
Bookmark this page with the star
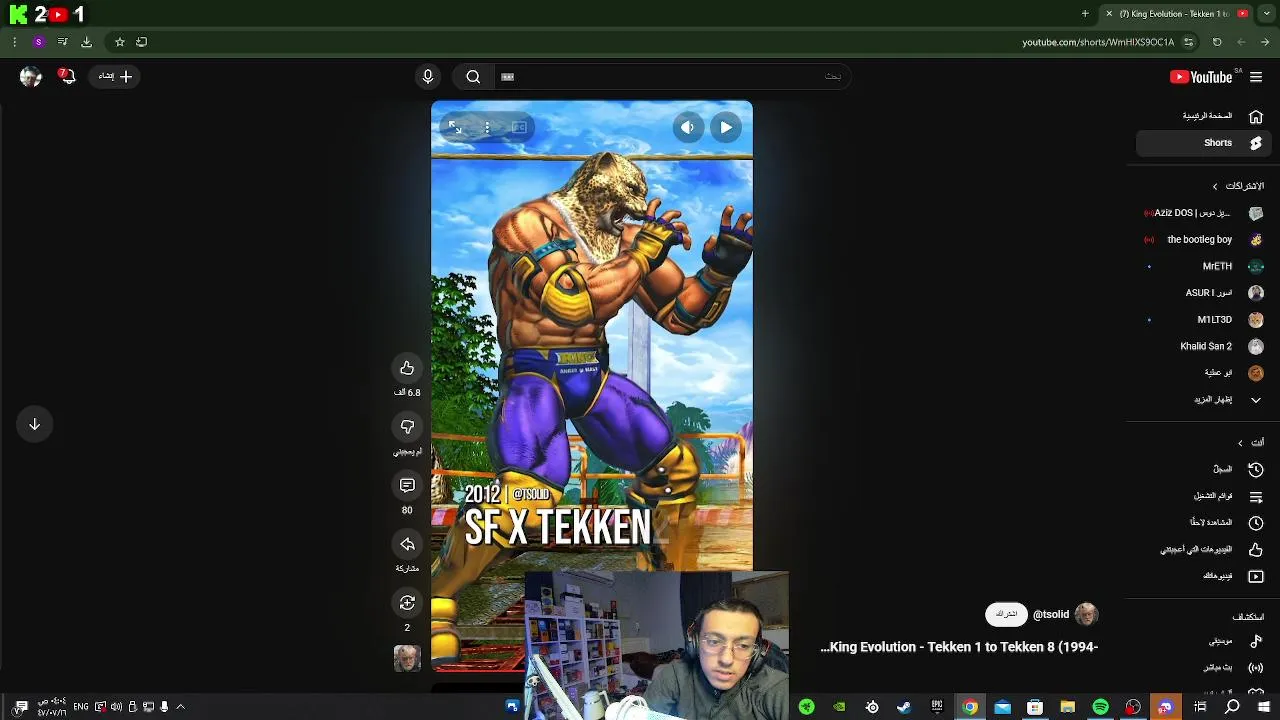coord(119,42)
